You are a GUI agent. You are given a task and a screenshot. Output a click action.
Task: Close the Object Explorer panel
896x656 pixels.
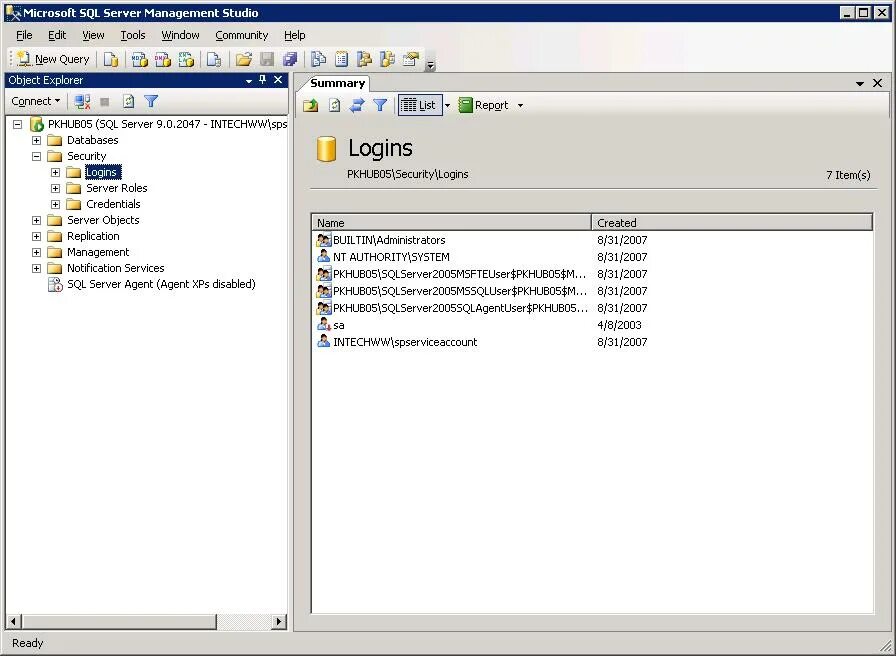[278, 80]
